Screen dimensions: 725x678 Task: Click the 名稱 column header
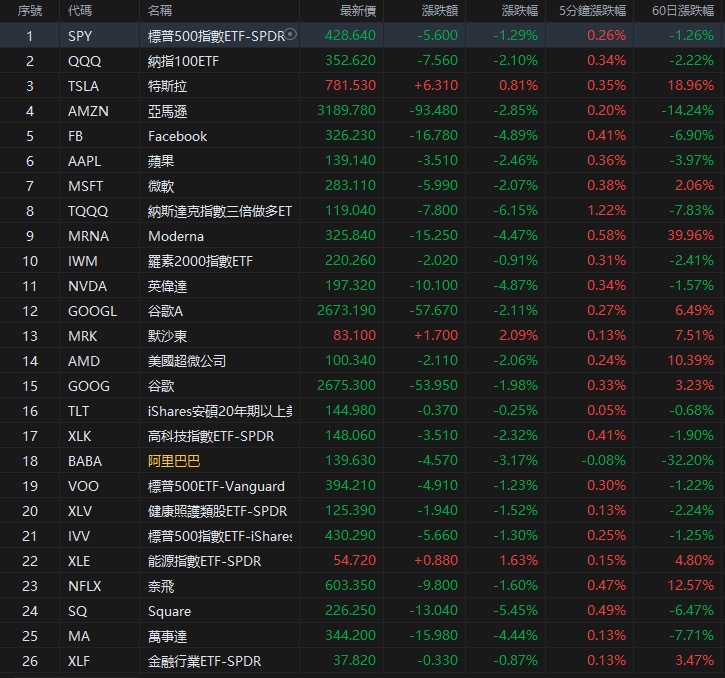click(159, 10)
